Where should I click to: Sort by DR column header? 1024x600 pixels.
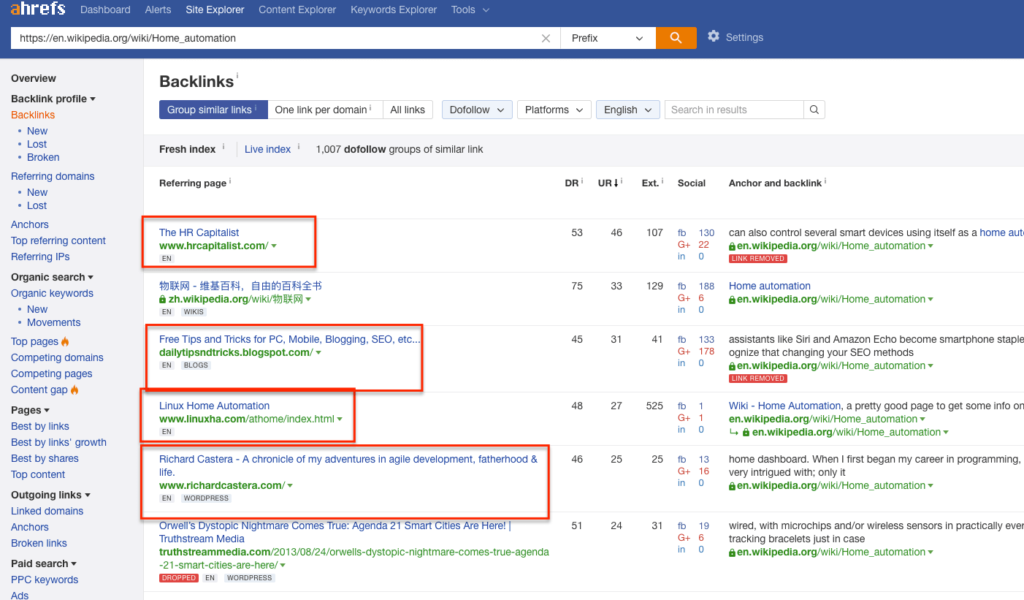572,183
